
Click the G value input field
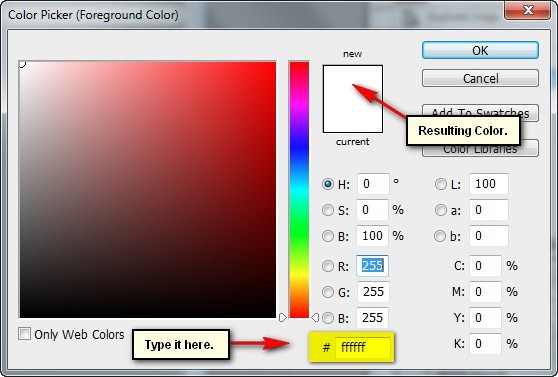[373, 292]
